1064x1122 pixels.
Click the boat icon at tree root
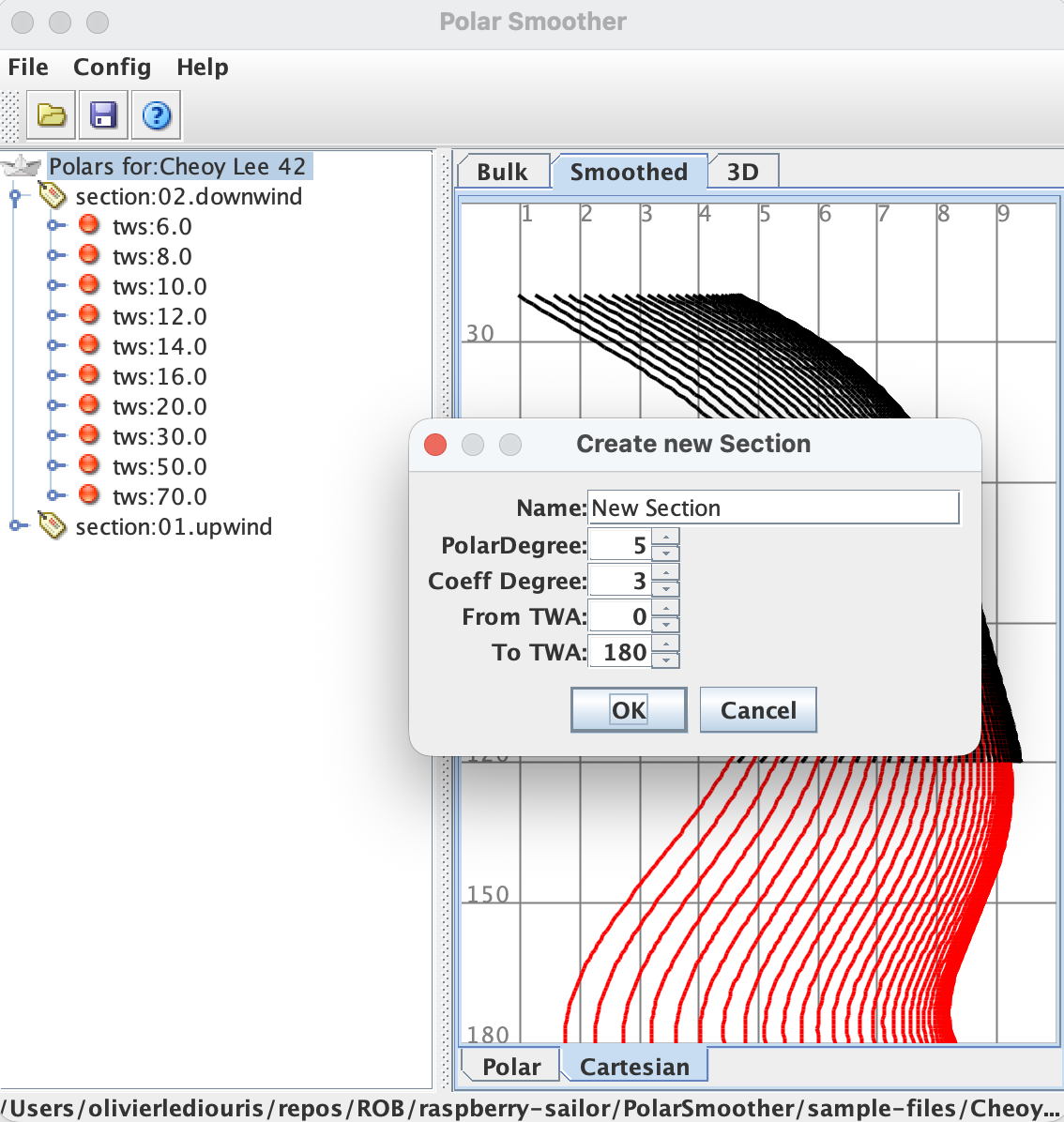22,167
